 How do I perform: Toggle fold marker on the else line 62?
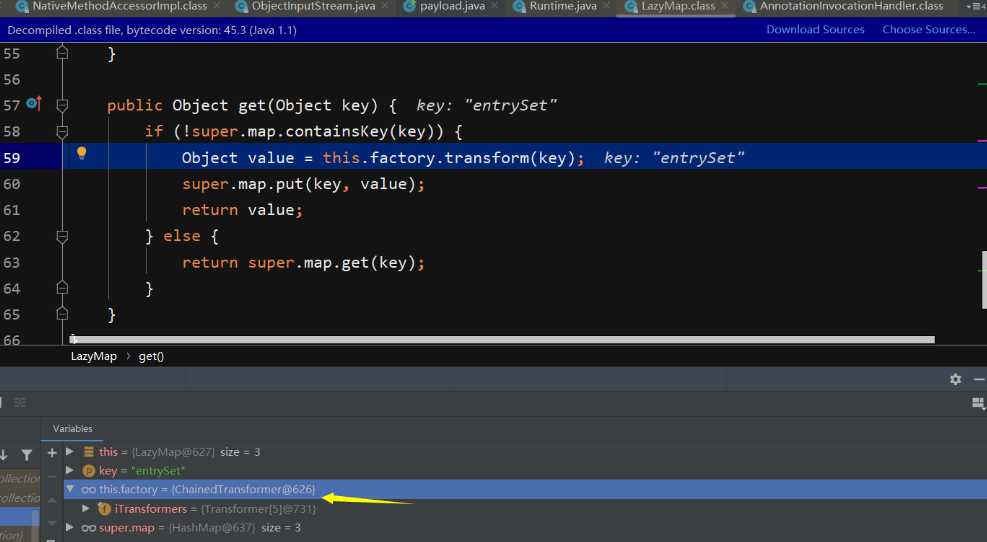(x=62, y=237)
